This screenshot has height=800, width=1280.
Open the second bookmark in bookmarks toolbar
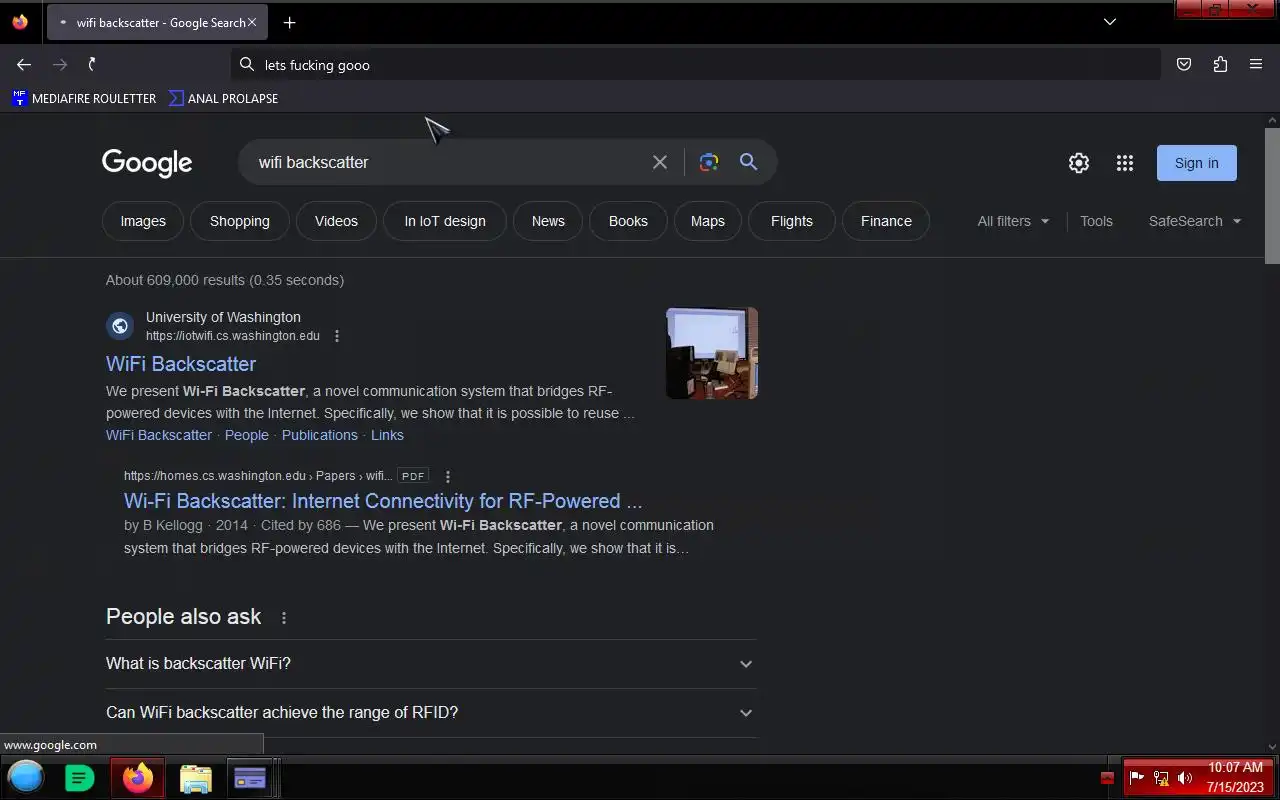tap(223, 98)
